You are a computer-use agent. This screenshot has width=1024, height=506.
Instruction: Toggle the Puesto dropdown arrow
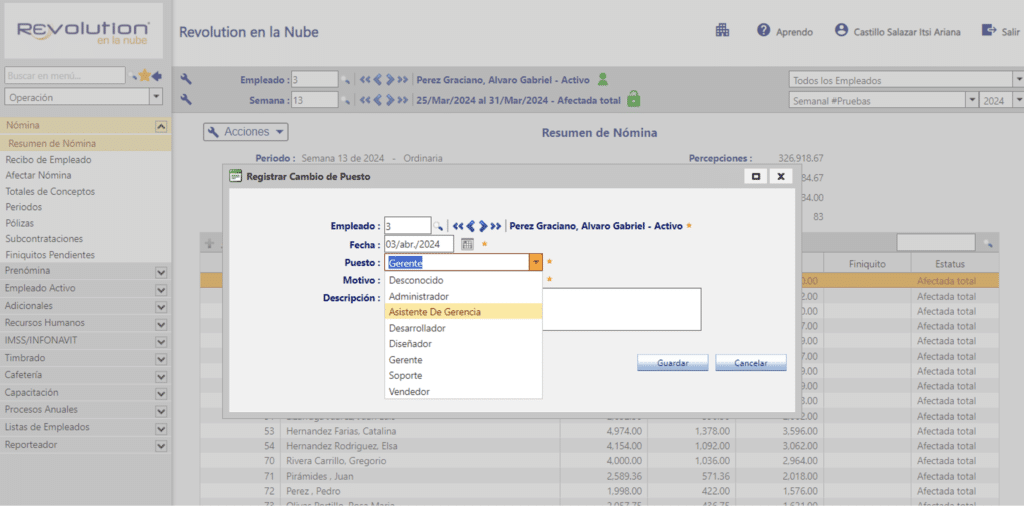click(x=536, y=263)
